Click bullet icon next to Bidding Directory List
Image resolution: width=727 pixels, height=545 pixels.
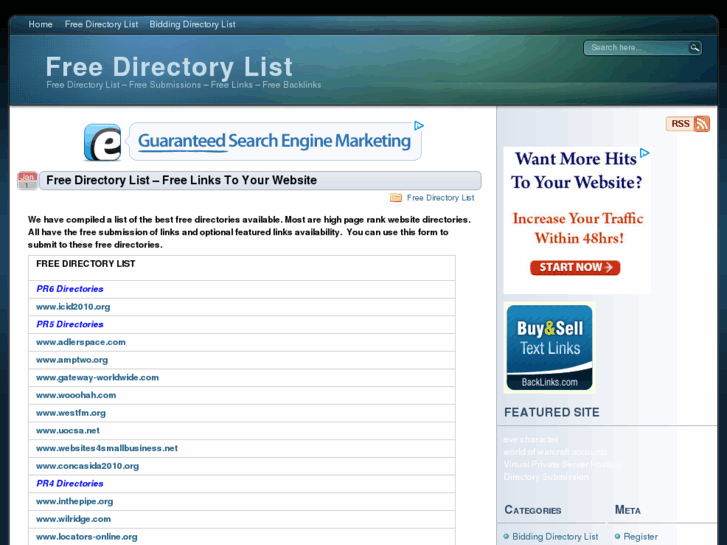(506, 536)
